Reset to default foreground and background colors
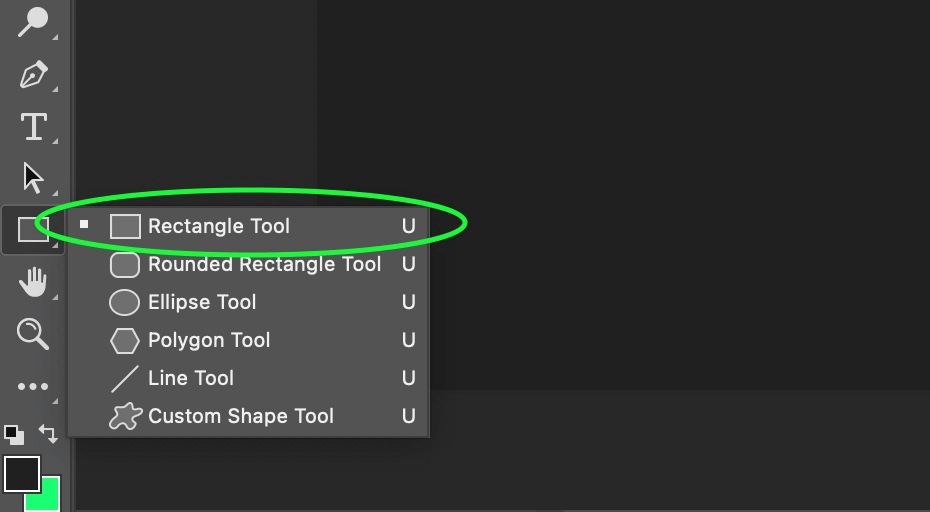 tap(14, 435)
